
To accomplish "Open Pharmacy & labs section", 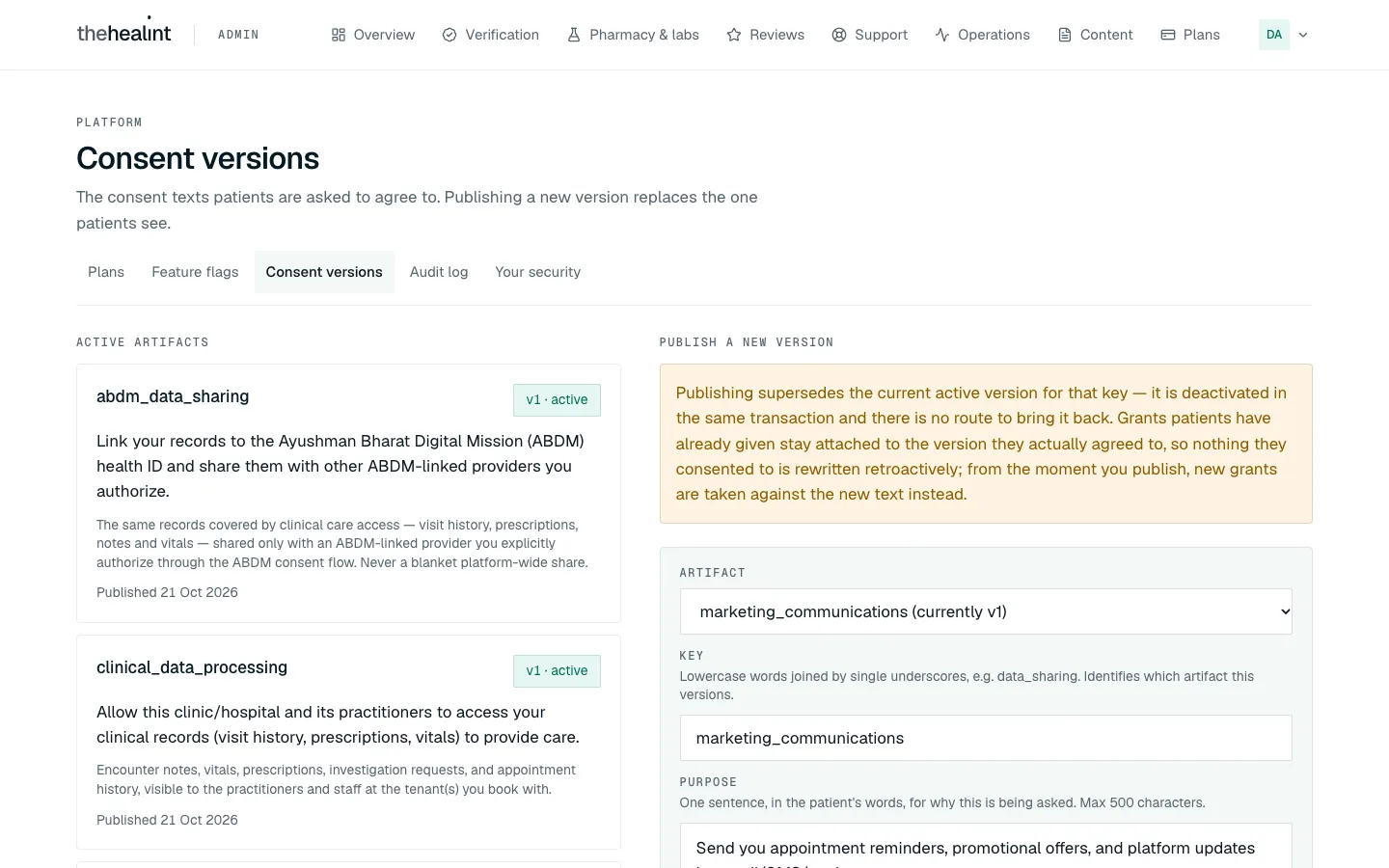I will [x=633, y=35].
